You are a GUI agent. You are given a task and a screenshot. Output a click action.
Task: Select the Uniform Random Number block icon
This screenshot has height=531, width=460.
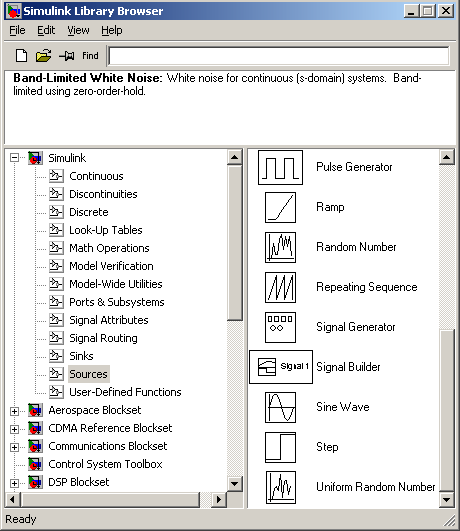[x=280, y=487]
